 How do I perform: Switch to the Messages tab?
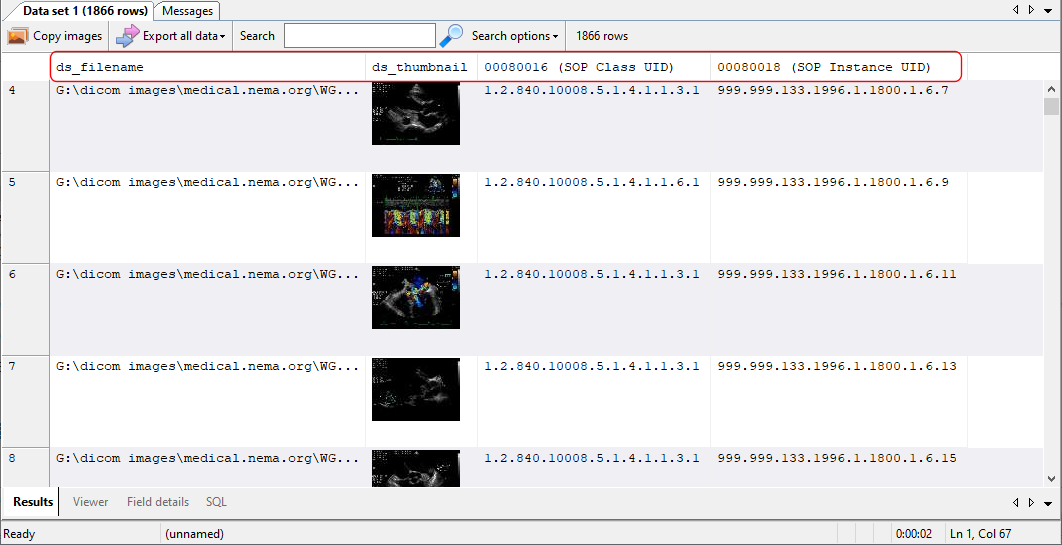point(188,11)
